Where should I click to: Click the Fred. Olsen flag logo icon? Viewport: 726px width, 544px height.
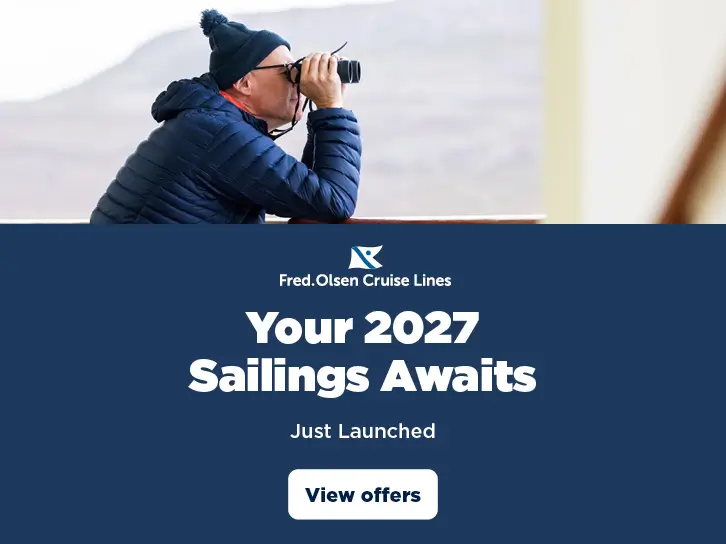(365, 257)
